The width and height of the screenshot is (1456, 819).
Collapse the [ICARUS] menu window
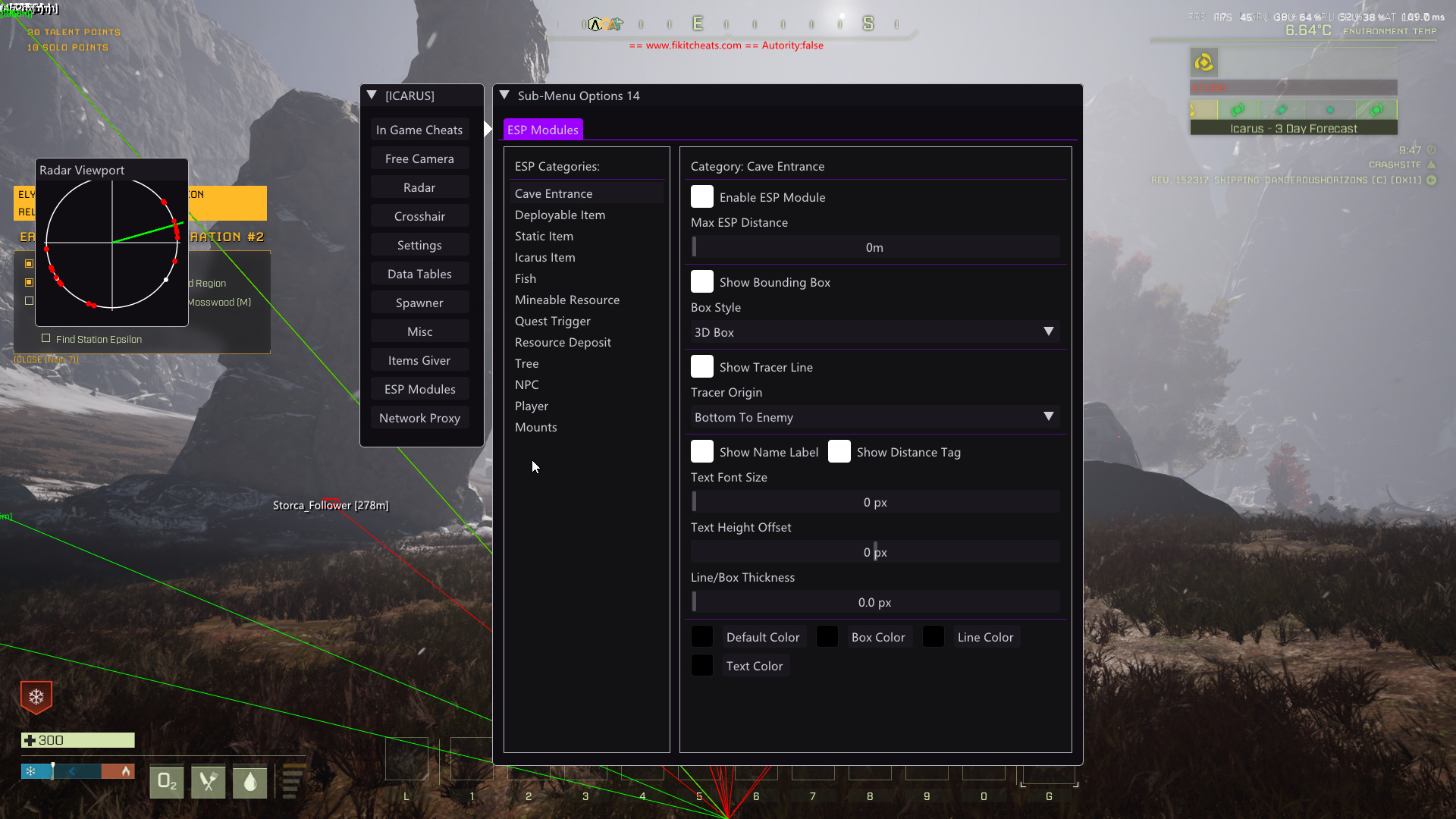tap(372, 96)
